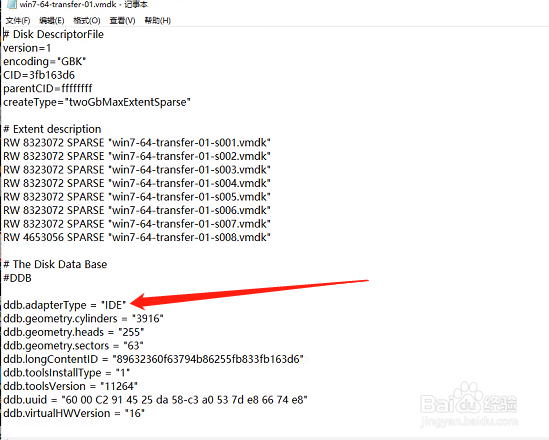Open the 查看(V) menu
549x440 pixels.
click(122, 20)
